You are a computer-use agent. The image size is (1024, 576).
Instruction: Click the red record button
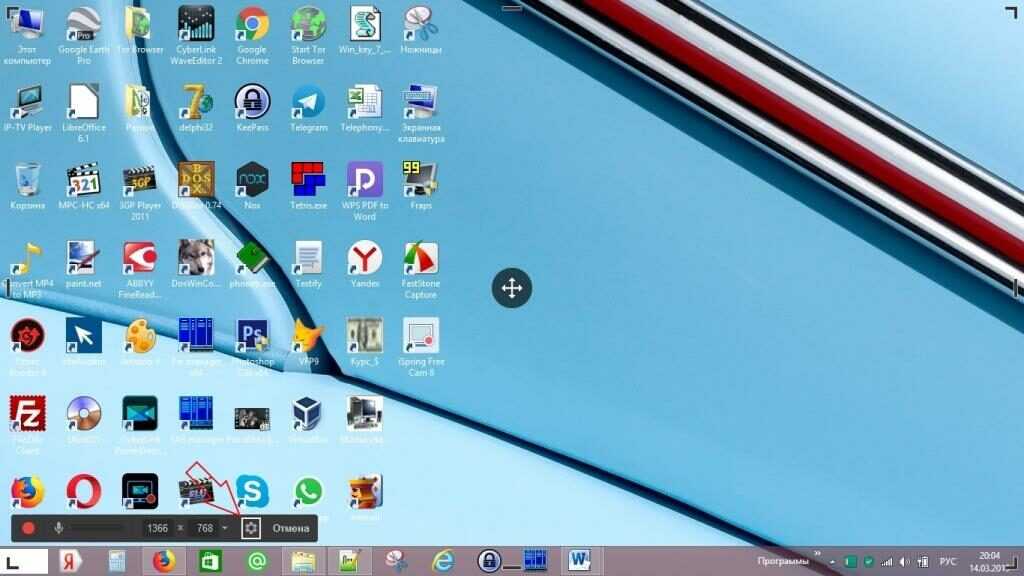[x=29, y=528]
